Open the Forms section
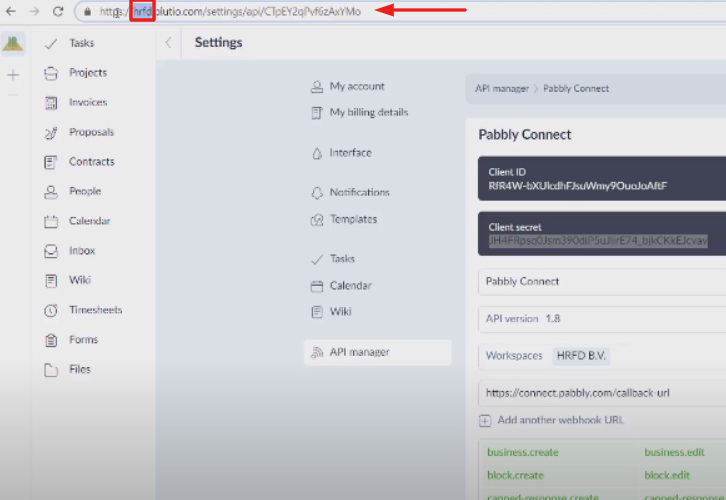 (83, 339)
